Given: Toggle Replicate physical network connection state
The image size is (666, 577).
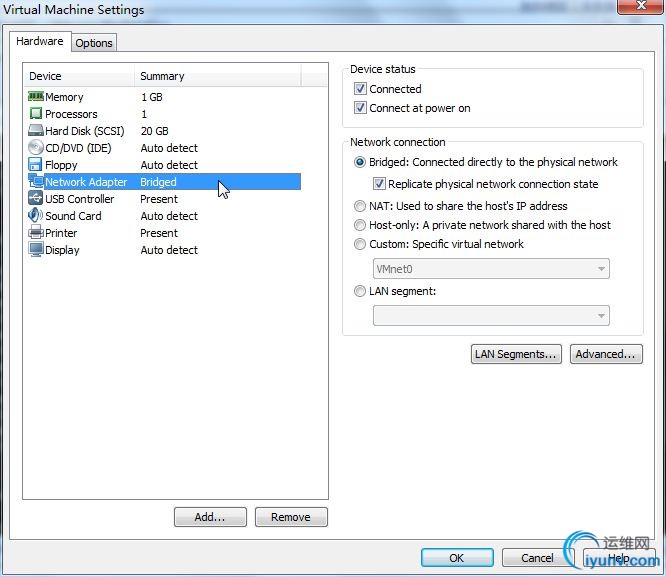Looking at the screenshot, I should pyautogui.click(x=379, y=184).
